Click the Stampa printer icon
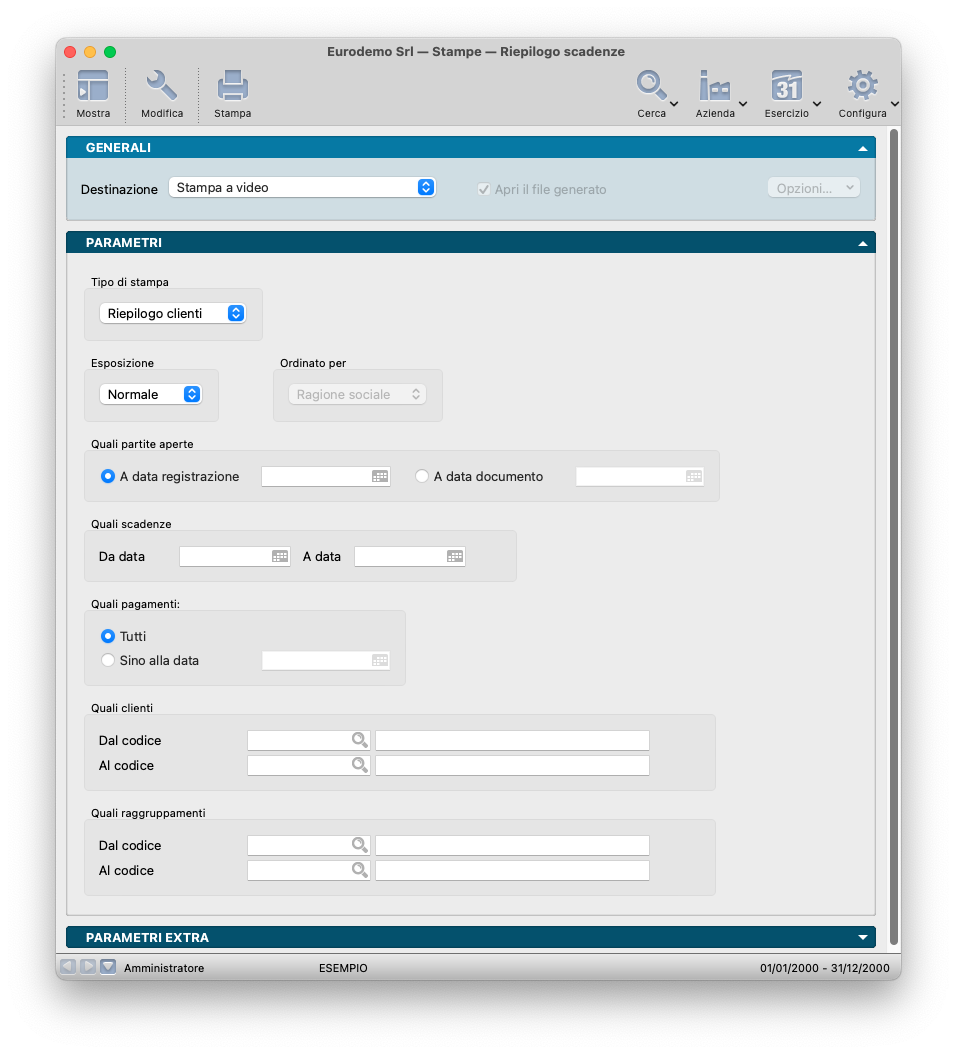This screenshot has height=1054, width=957. coord(232,87)
